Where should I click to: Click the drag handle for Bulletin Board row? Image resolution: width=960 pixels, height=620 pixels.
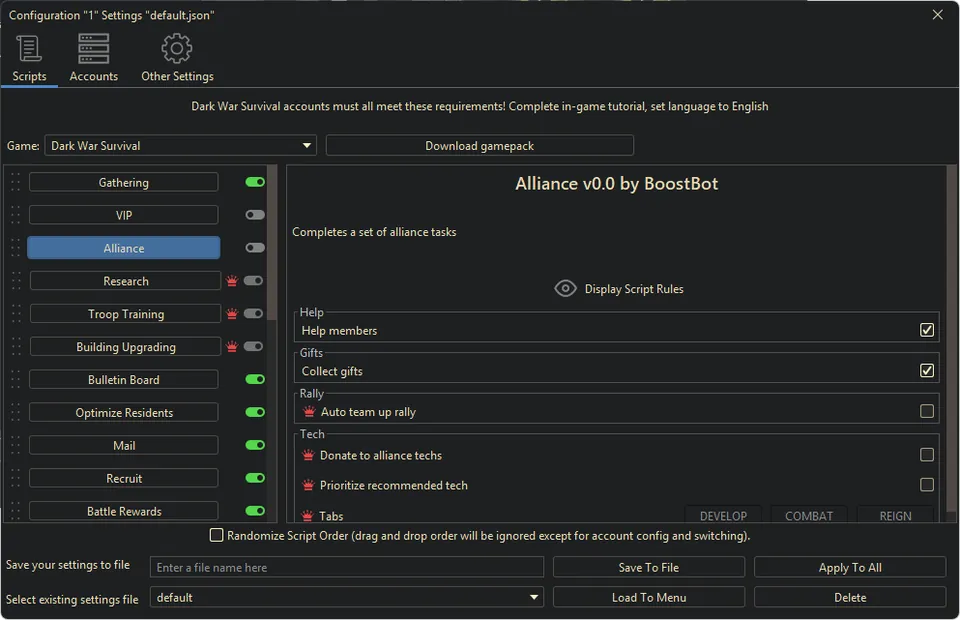coord(15,379)
